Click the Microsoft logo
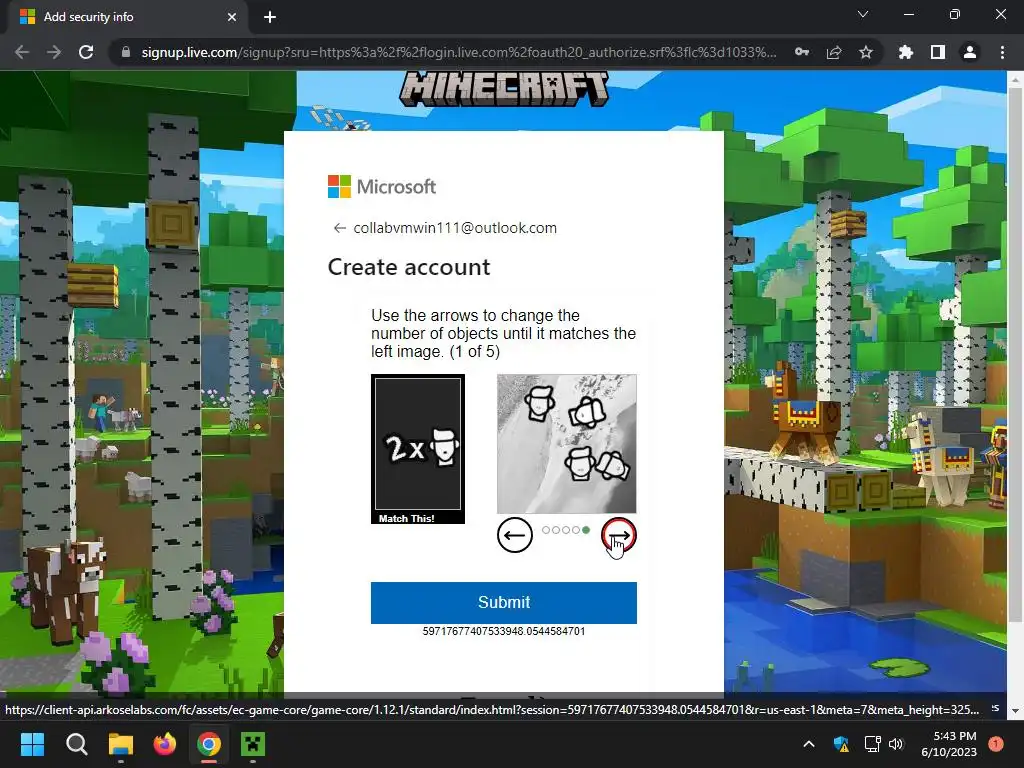This screenshot has width=1024, height=768. [382, 187]
